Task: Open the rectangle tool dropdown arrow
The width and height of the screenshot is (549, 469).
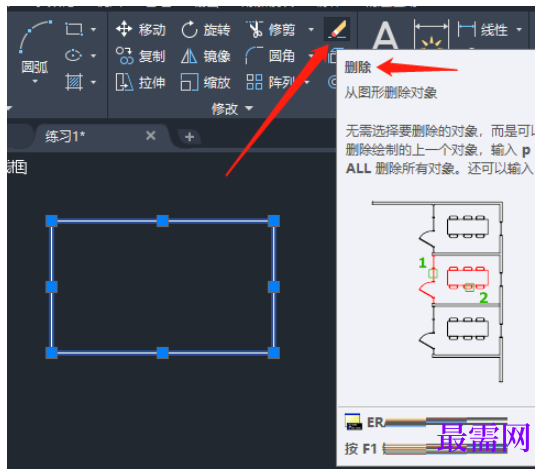Action: tap(93, 29)
